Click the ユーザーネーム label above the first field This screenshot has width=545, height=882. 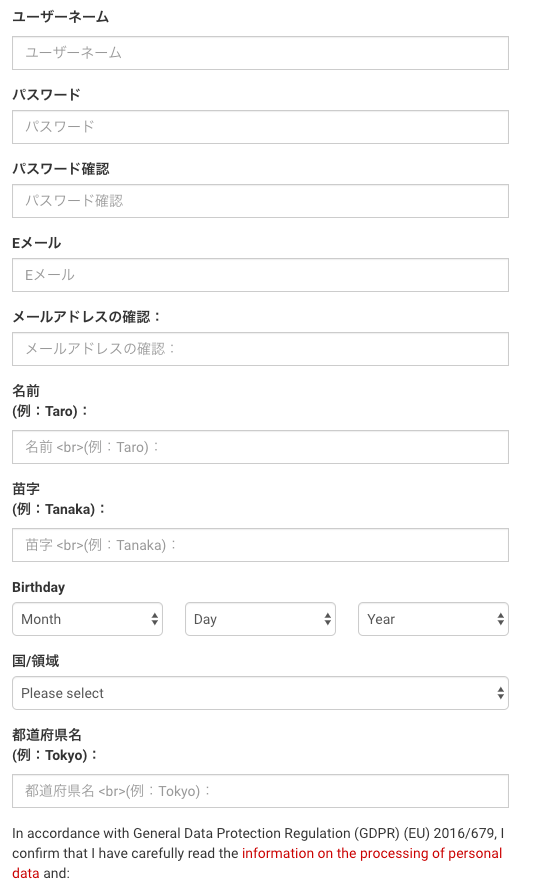[61, 17]
